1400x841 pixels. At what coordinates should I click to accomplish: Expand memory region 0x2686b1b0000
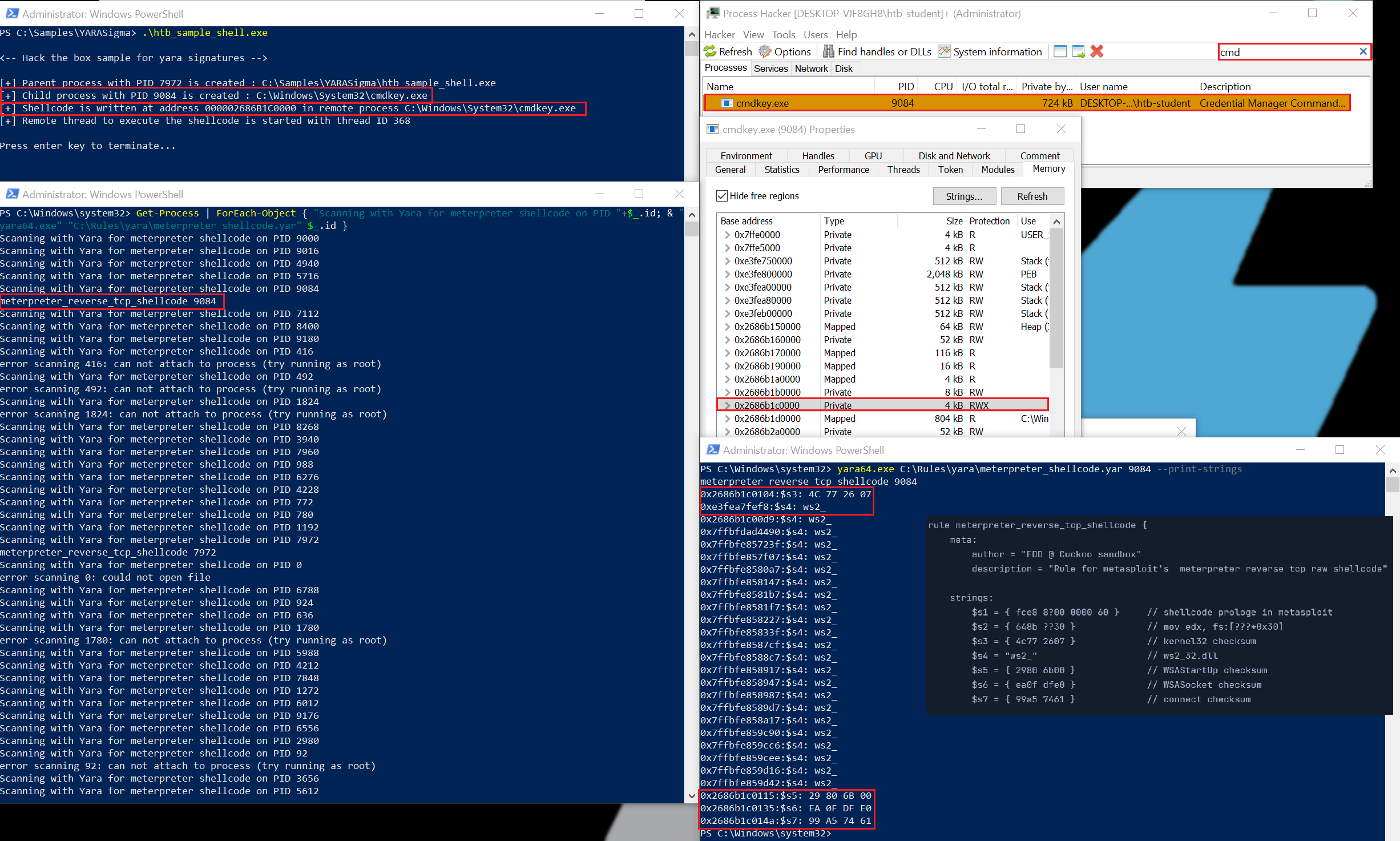pos(727,392)
